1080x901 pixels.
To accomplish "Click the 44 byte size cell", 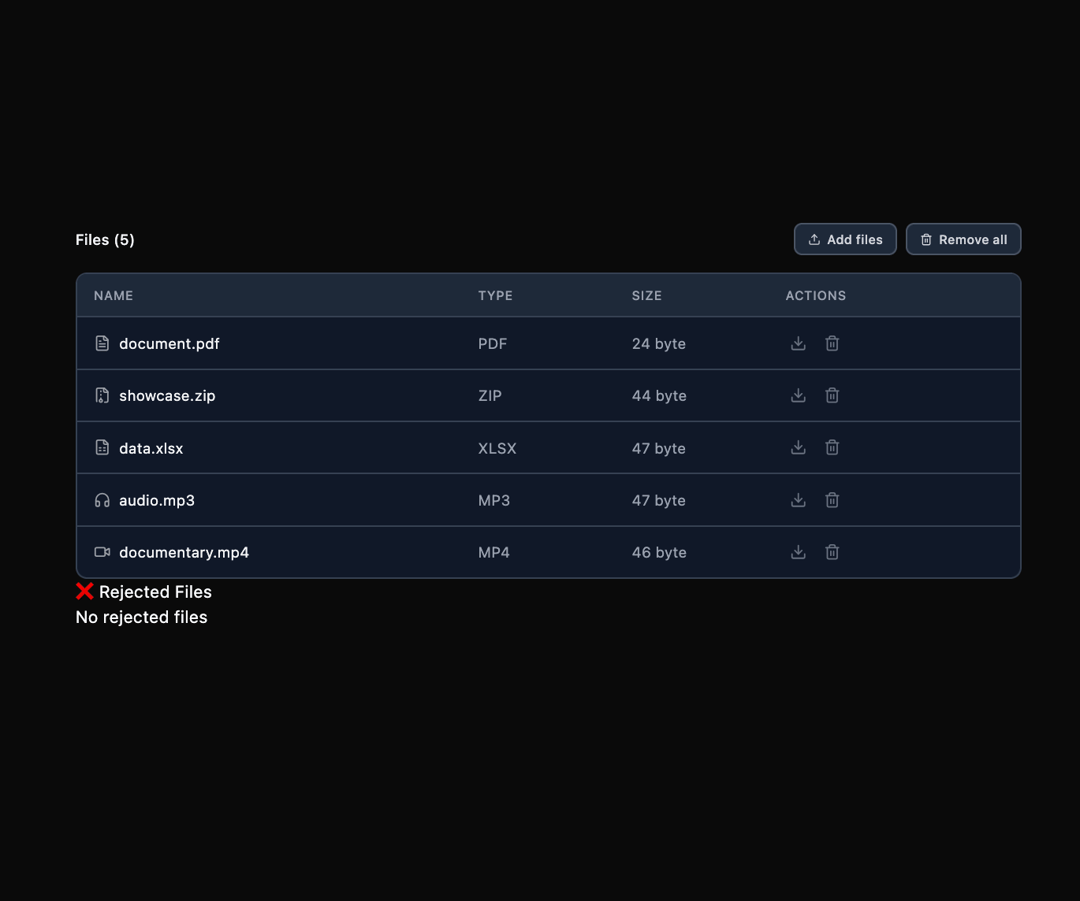I will [659, 396].
